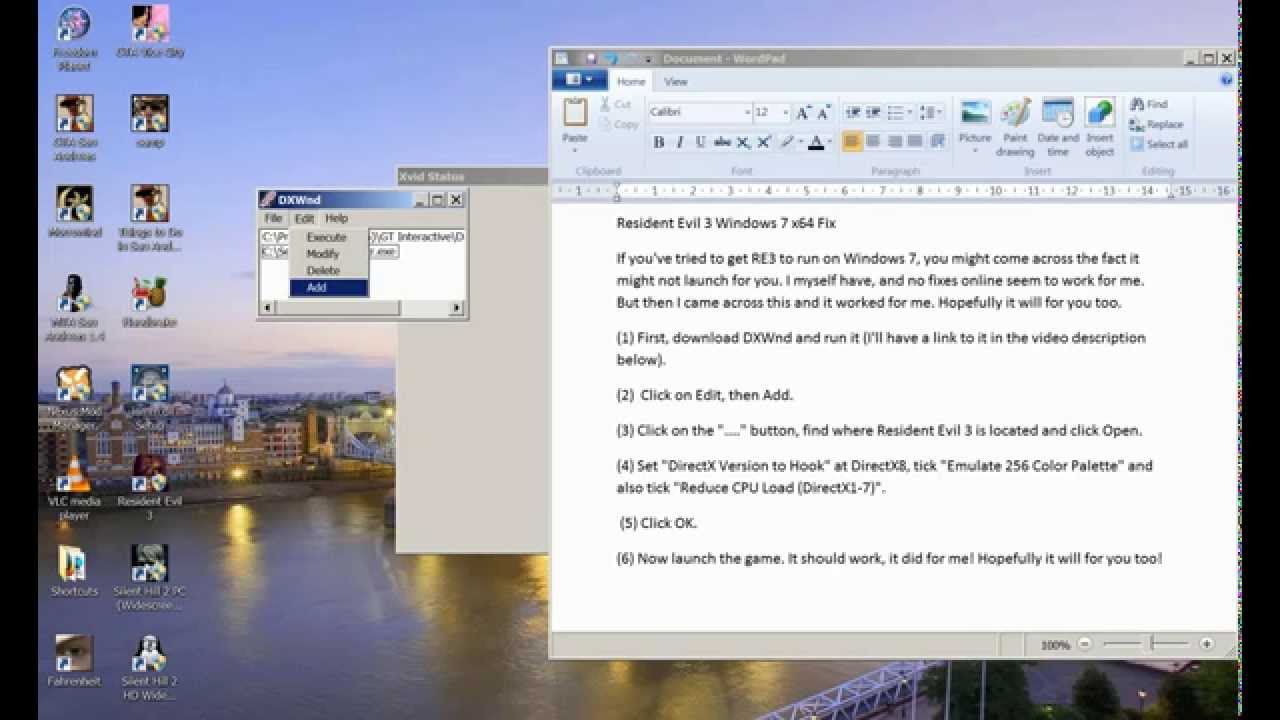Screen dimensions: 1280x720
Task: Click the "(5) Click OK." line in the document
Action: click(658, 523)
